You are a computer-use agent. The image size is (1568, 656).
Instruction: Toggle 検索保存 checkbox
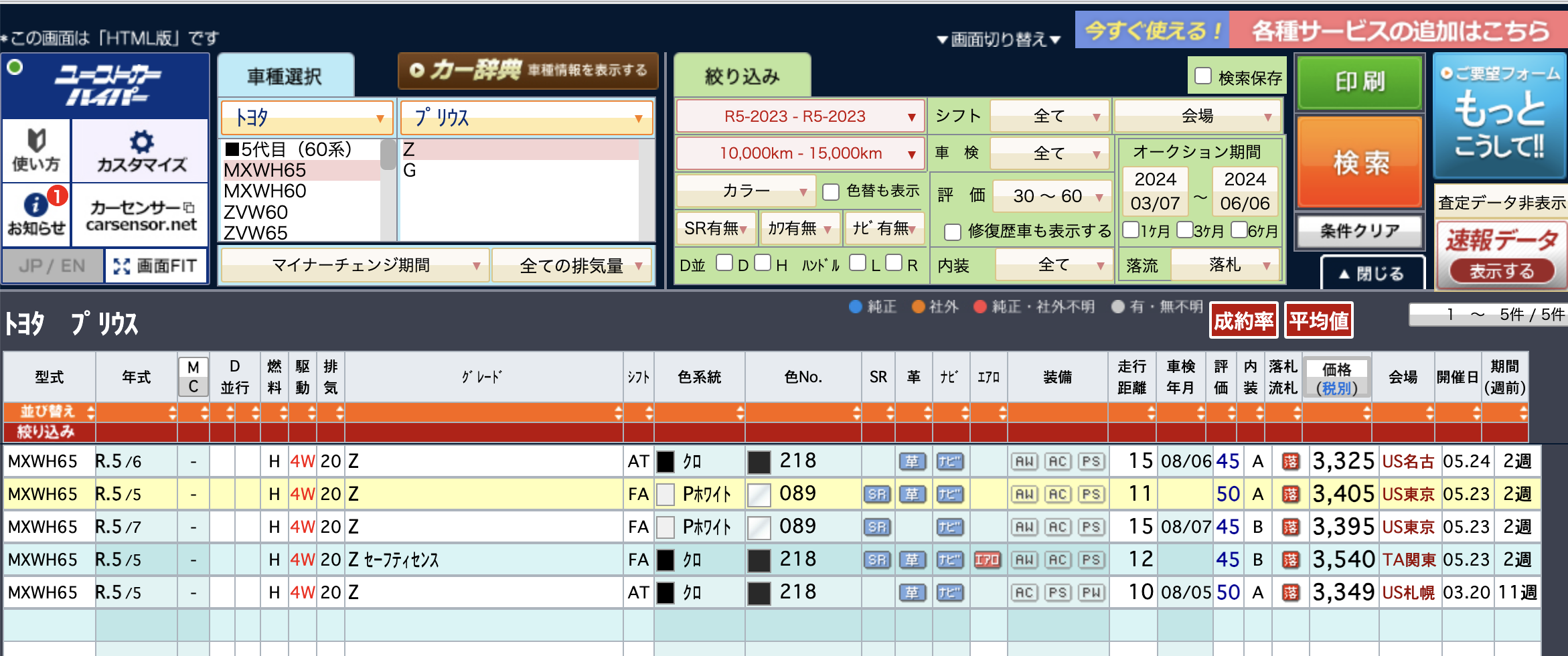tap(1203, 76)
